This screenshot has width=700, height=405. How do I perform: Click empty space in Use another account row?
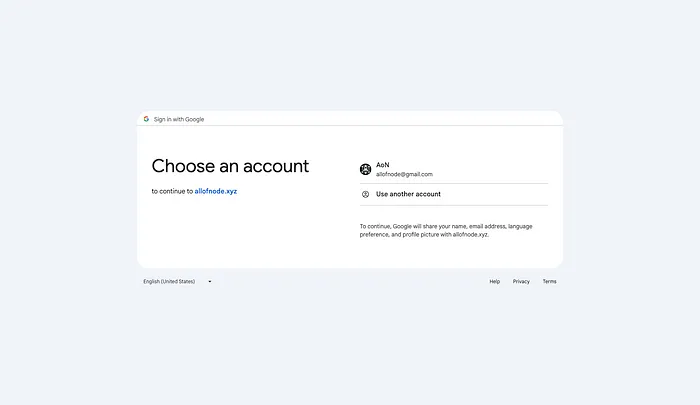point(495,195)
